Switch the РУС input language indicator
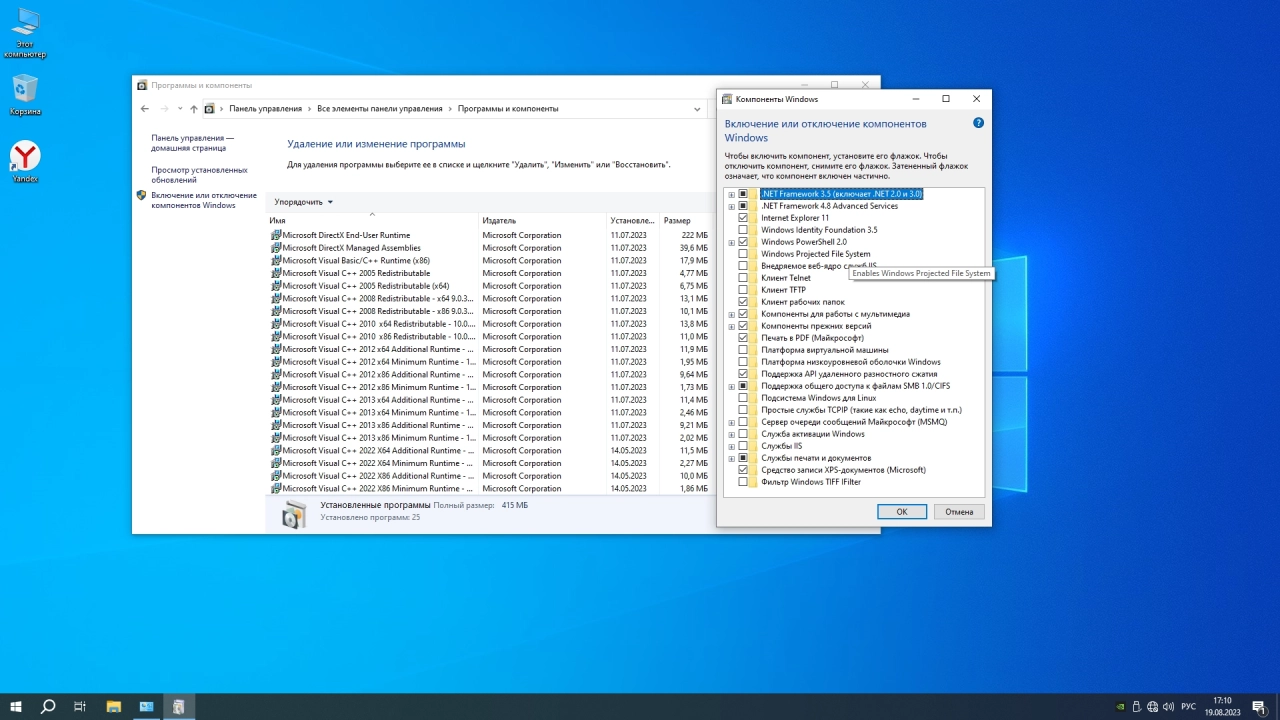This screenshot has height=720, width=1280. 1188,707
